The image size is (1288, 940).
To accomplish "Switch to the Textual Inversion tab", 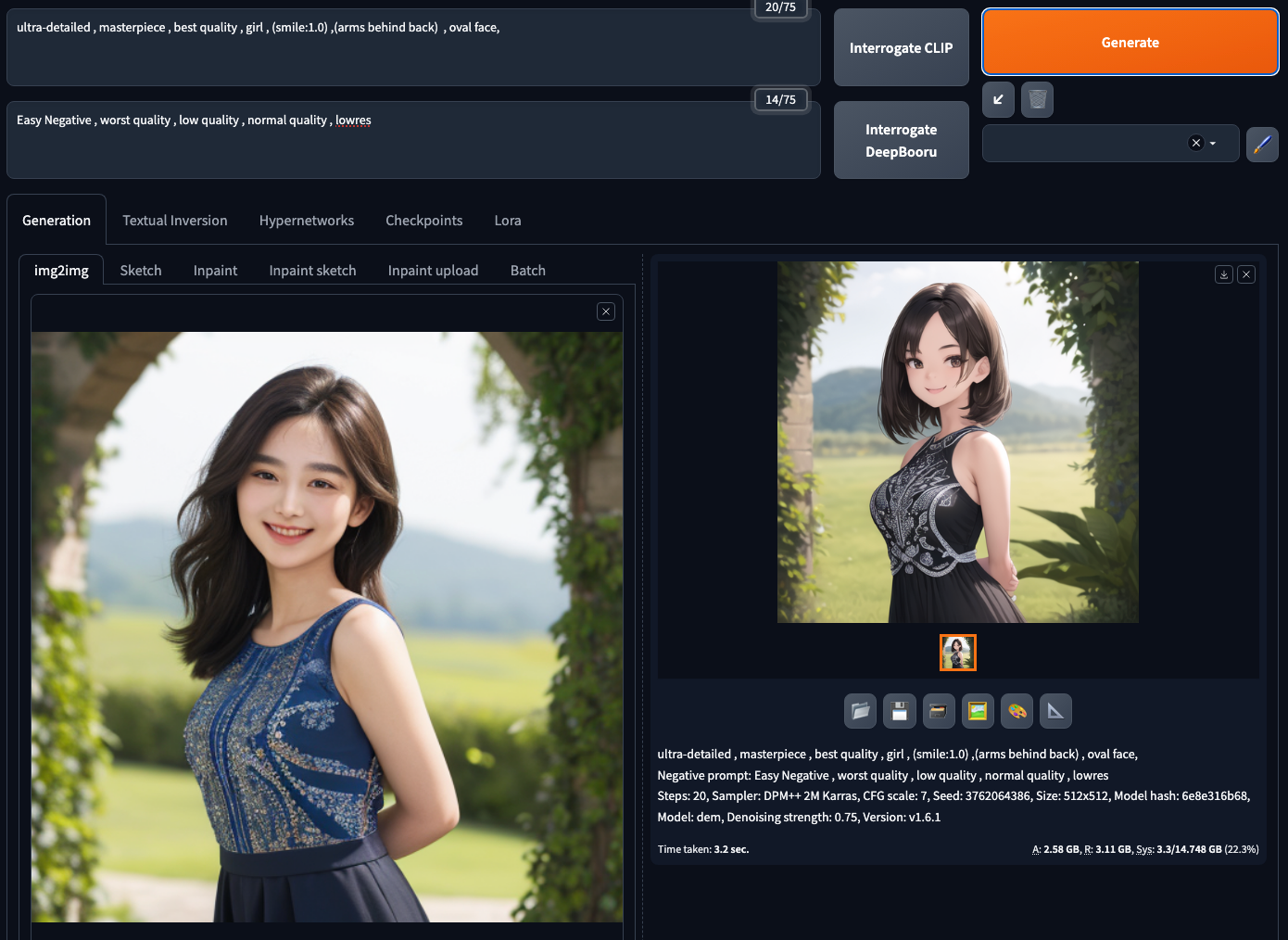I will (x=175, y=221).
